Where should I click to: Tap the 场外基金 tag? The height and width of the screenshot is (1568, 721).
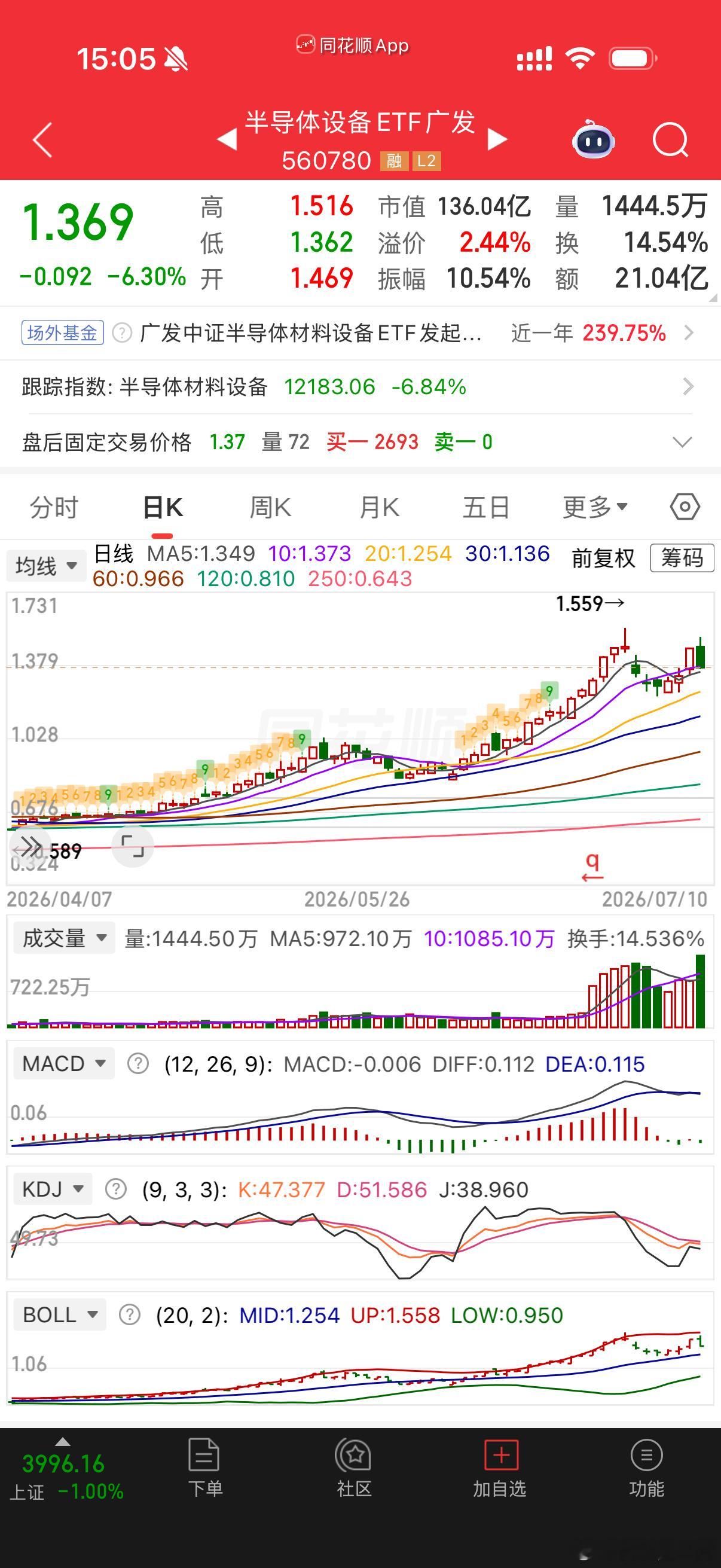(x=63, y=333)
